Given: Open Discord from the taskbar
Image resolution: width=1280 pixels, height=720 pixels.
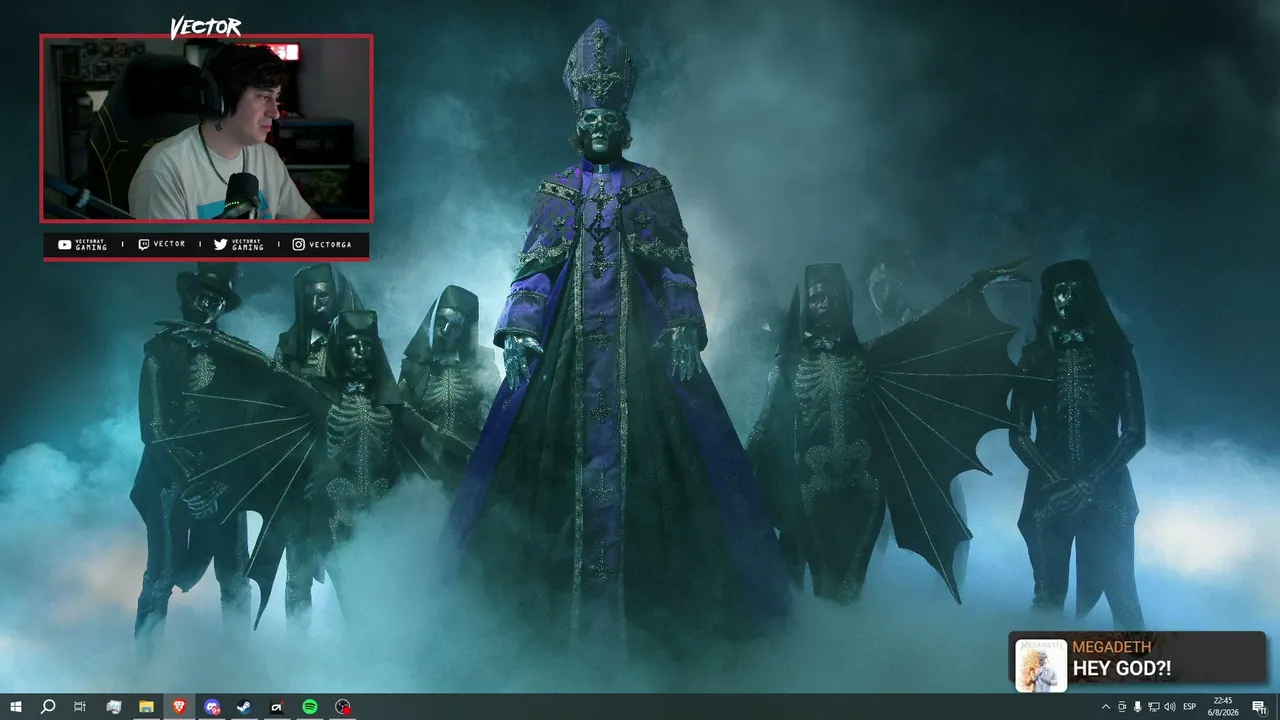Looking at the screenshot, I should [212, 707].
